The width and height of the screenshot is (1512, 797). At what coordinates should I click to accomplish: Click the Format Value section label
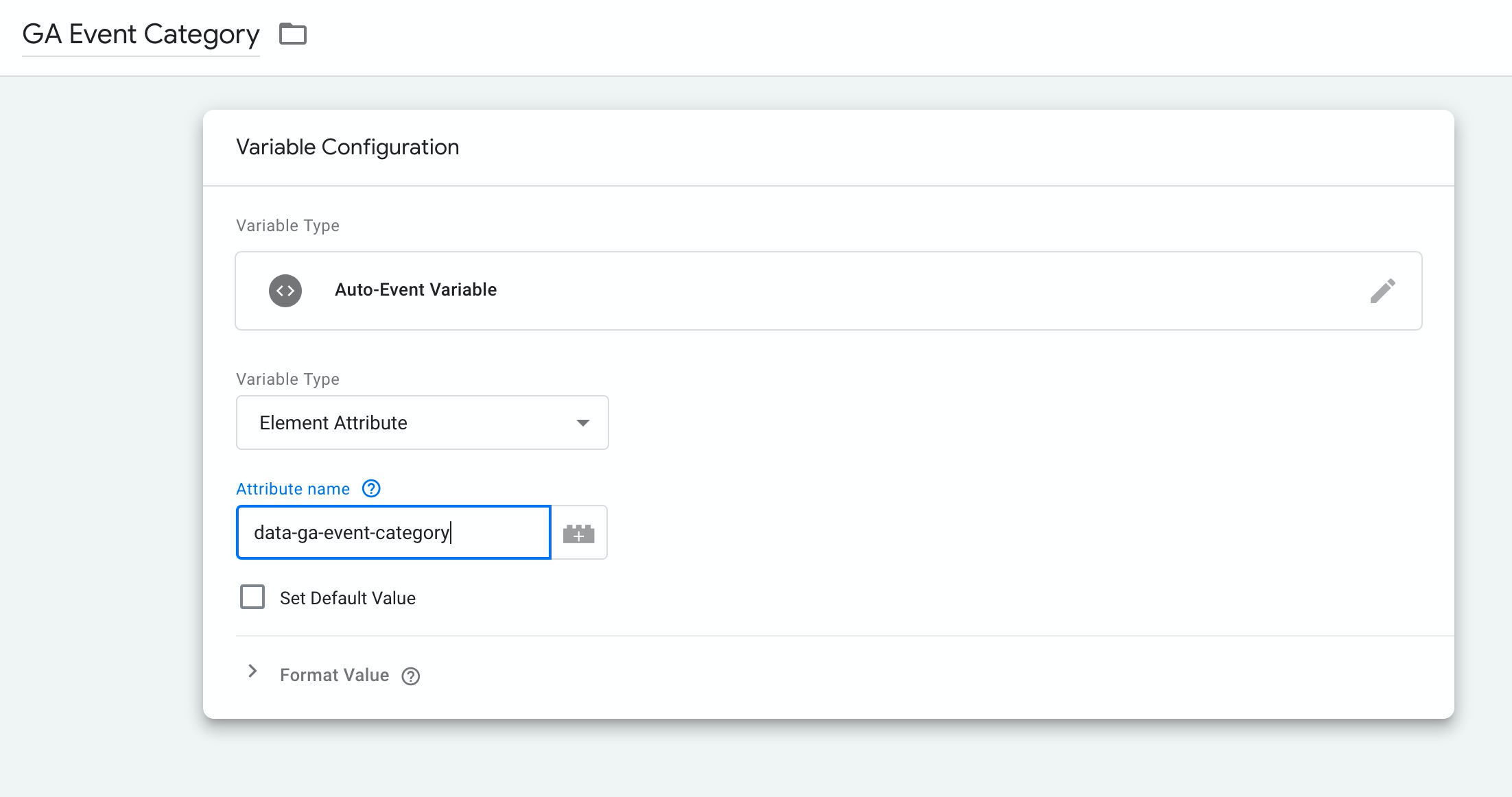tap(334, 675)
